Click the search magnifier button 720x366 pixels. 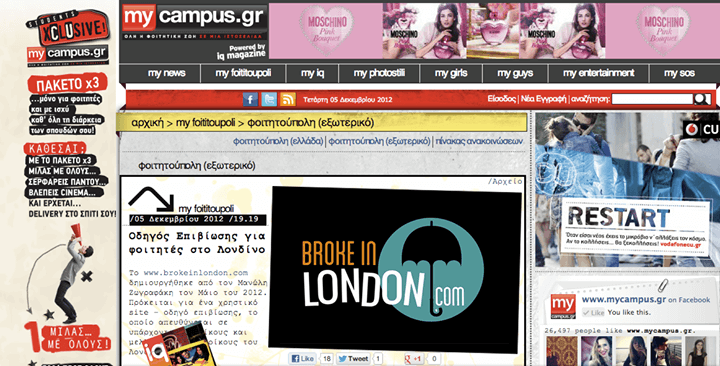702,99
